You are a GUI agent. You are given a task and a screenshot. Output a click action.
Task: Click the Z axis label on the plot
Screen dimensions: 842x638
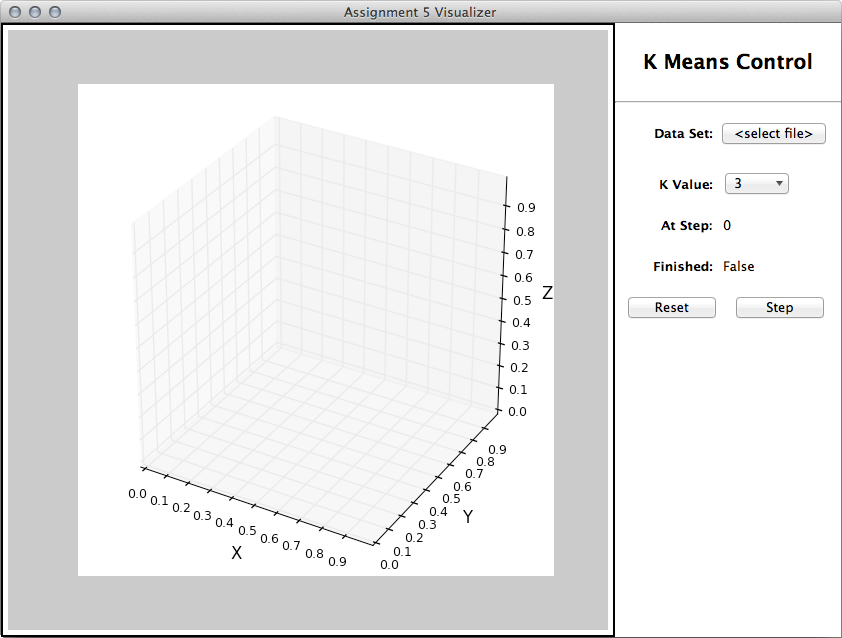coord(547,293)
